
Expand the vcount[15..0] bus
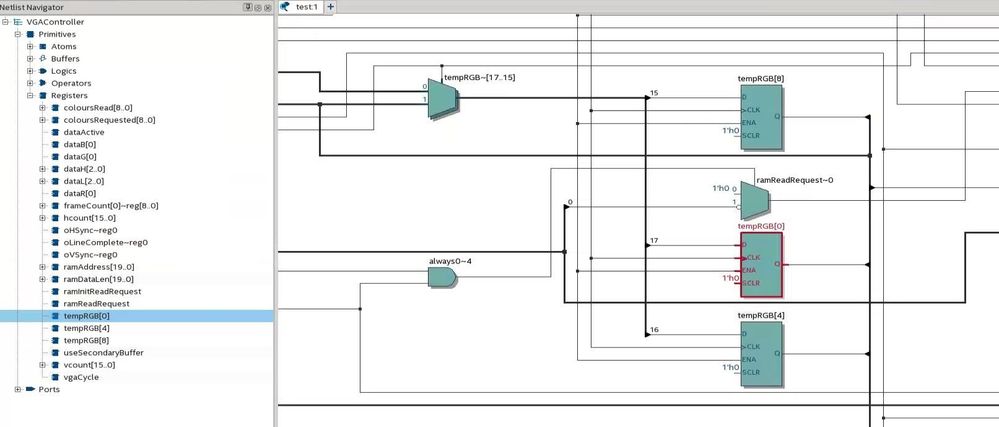tap(43, 365)
